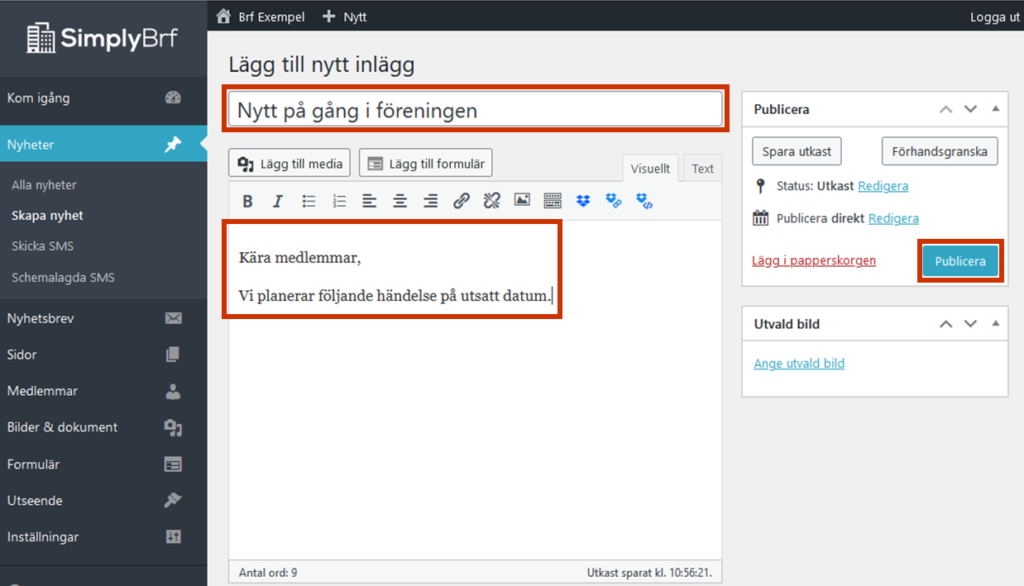Toggle bold formatting in the editor toolbar
The width and height of the screenshot is (1024, 586).
point(247,201)
